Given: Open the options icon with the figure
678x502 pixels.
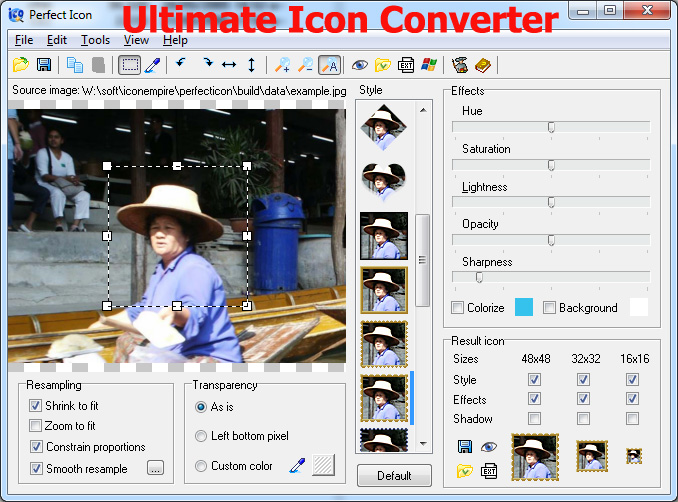Looking at the screenshot, I should click(x=460, y=65).
